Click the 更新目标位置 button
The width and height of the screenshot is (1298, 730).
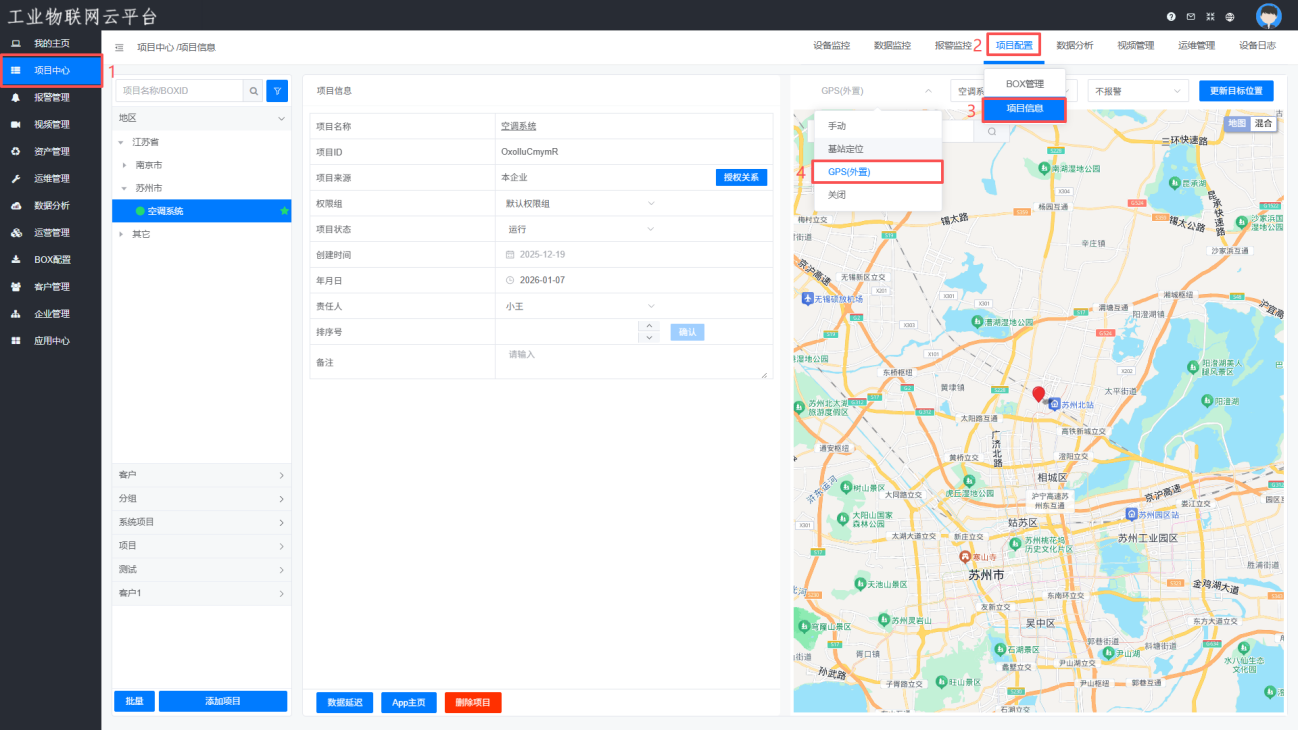coord(1236,91)
